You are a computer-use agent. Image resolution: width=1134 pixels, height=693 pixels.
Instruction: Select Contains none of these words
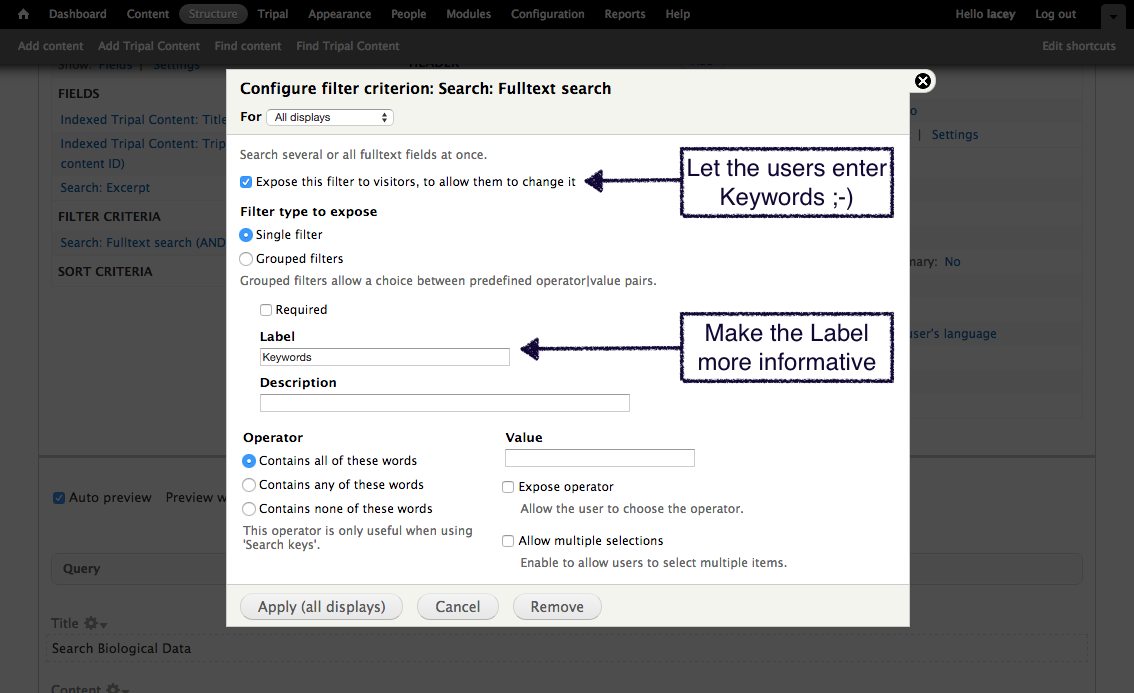(x=249, y=509)
